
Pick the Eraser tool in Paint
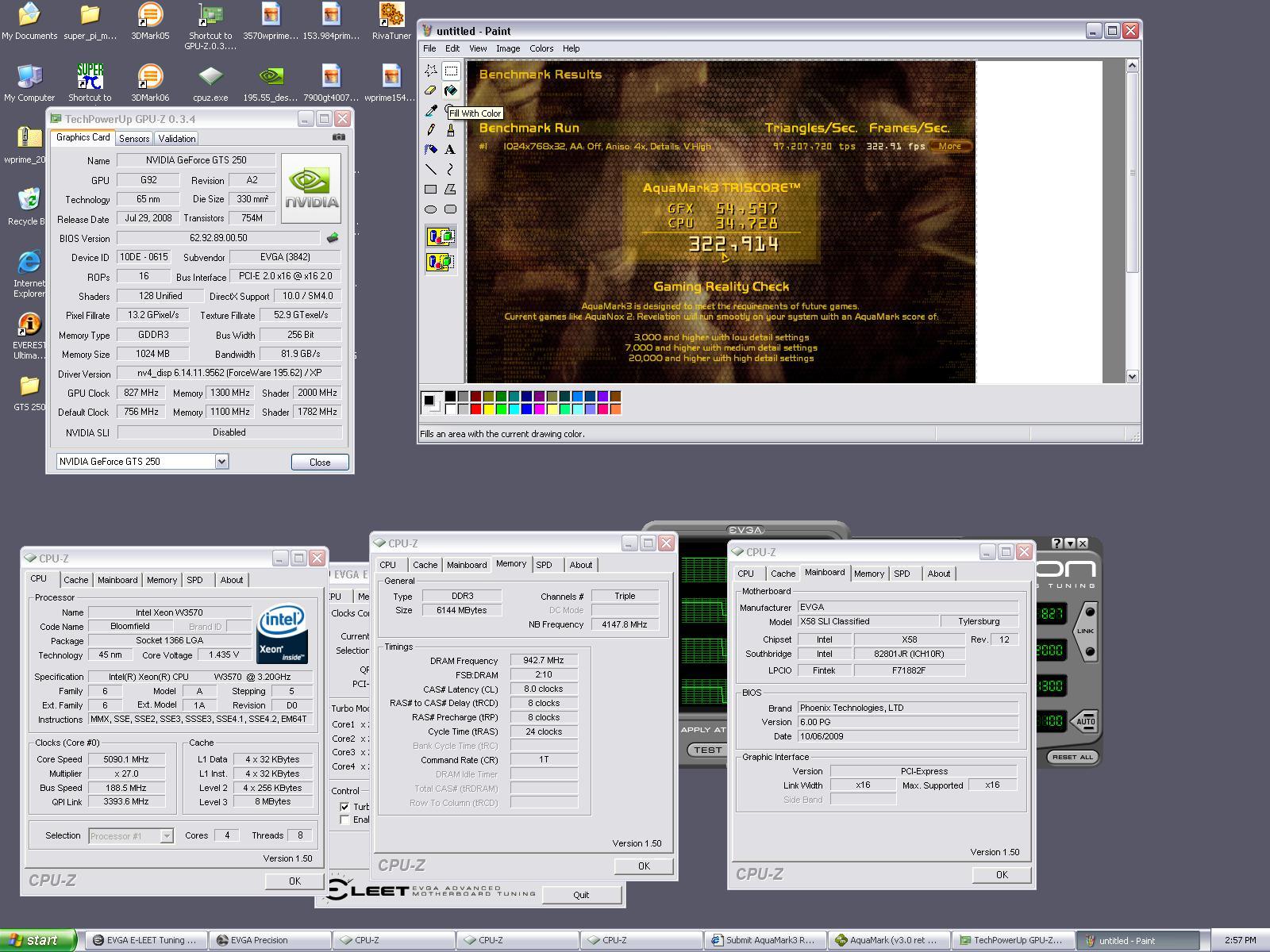click(431, 90)
